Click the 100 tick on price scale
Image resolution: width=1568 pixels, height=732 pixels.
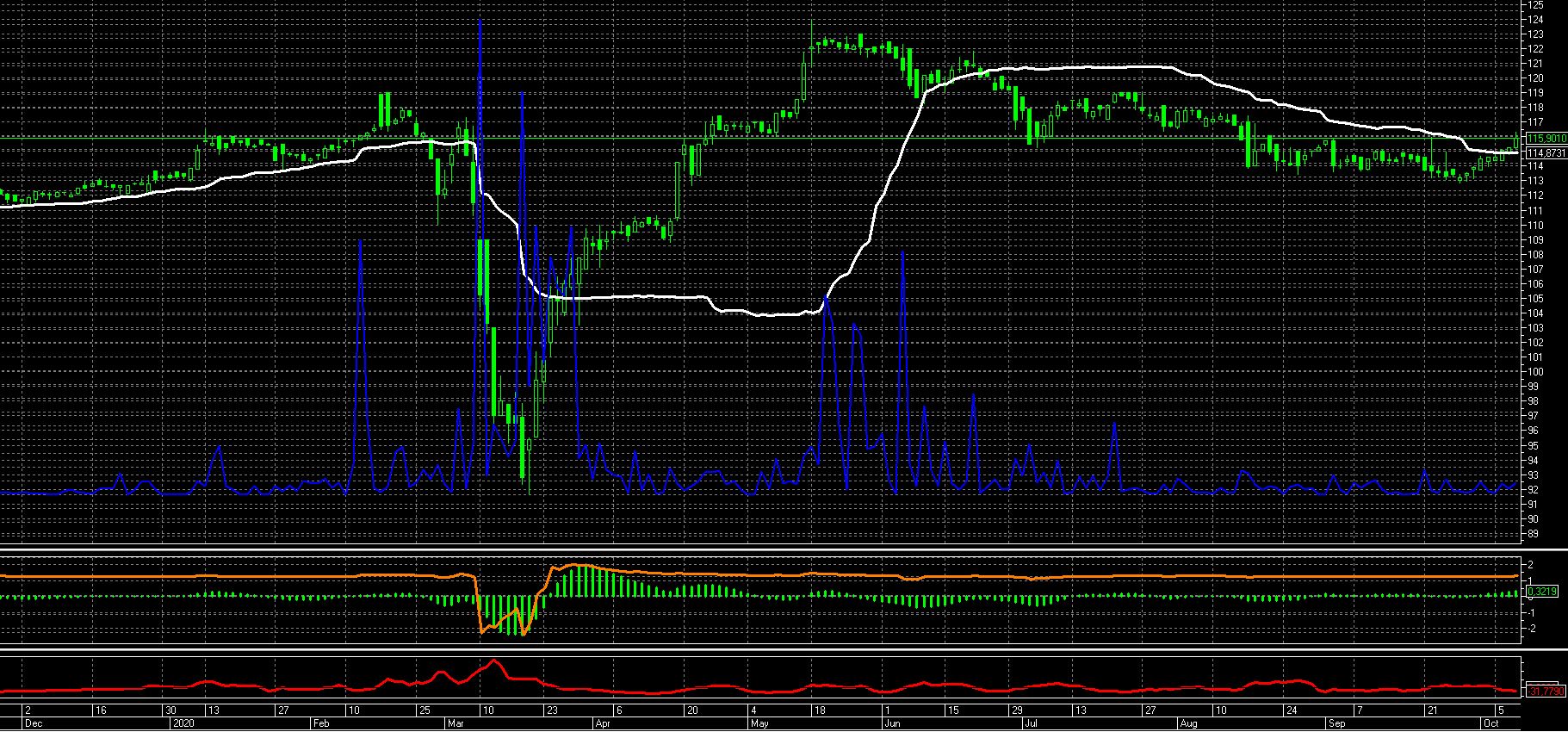click(x=1536, y=372)
